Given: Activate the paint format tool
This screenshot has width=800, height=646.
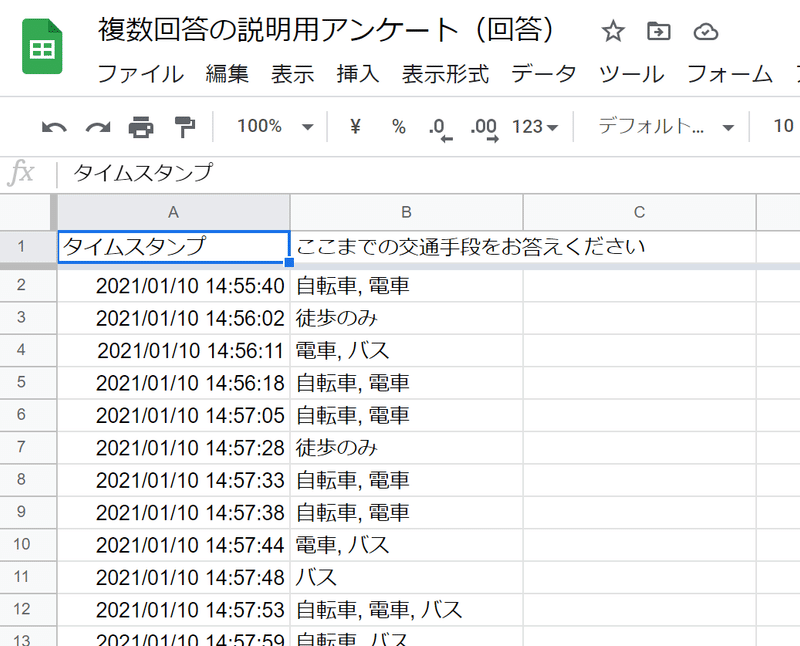Looking at the screenshot, I should [x=184, y=127].
